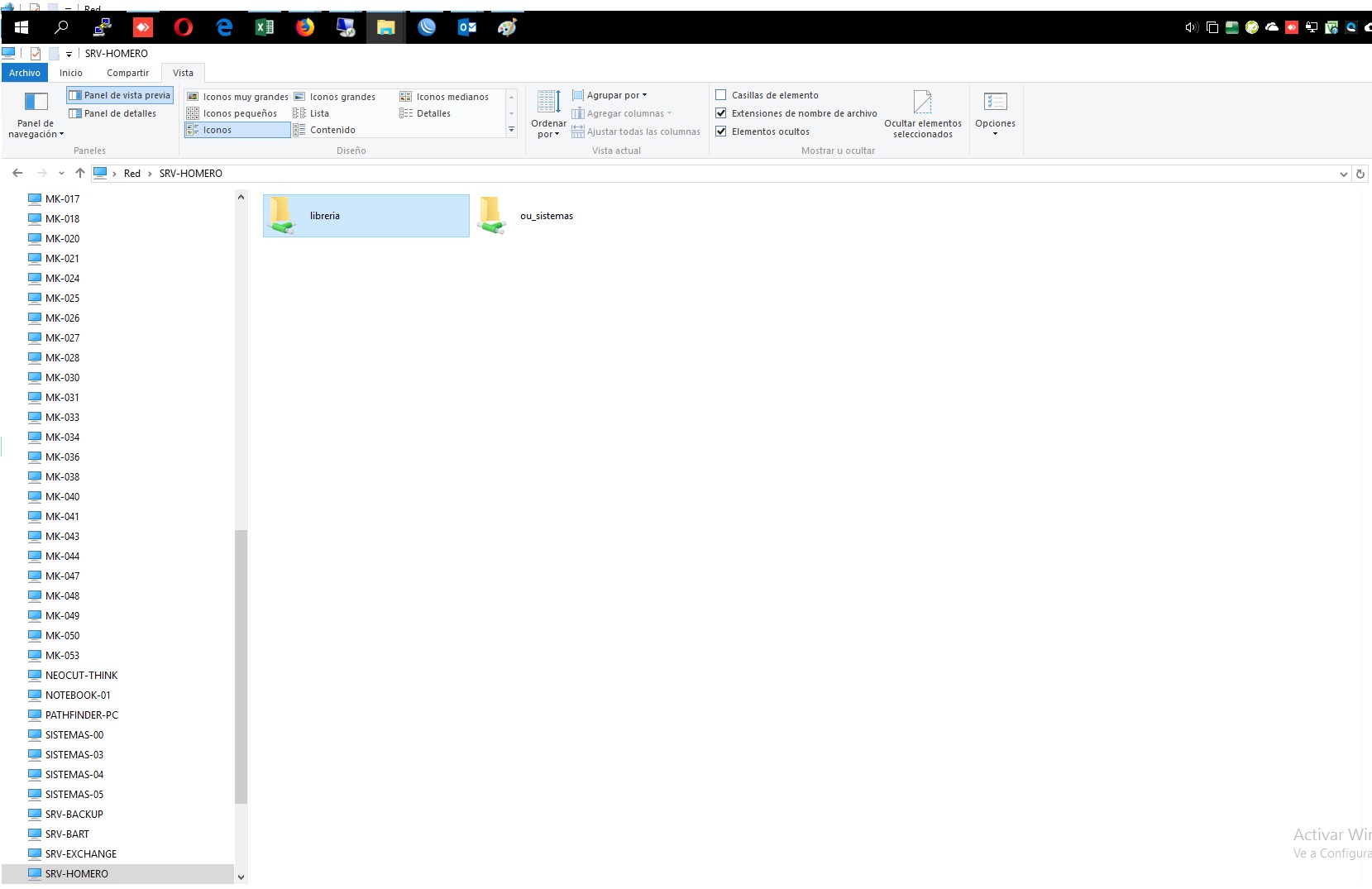Enable Casillas de elemento checkbox

(x=721, y=95)
